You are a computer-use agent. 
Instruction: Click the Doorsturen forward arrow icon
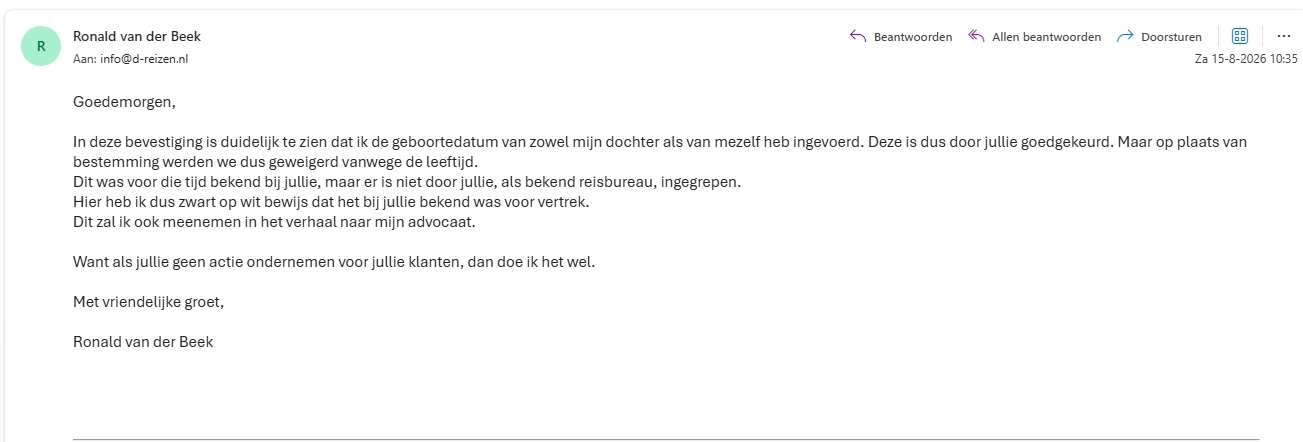coord(1125,36)
